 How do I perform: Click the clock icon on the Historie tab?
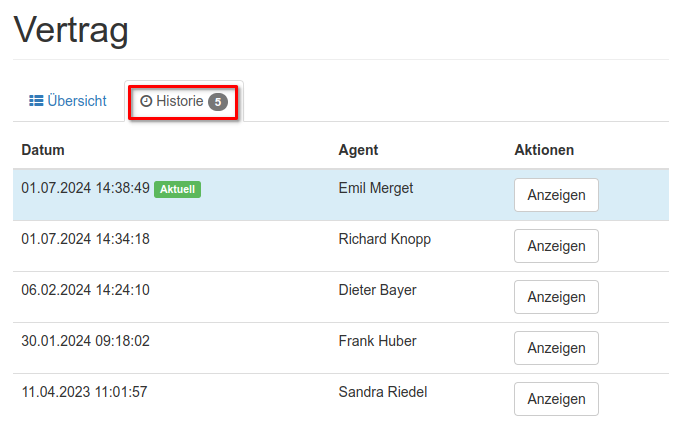click(146, 101)
